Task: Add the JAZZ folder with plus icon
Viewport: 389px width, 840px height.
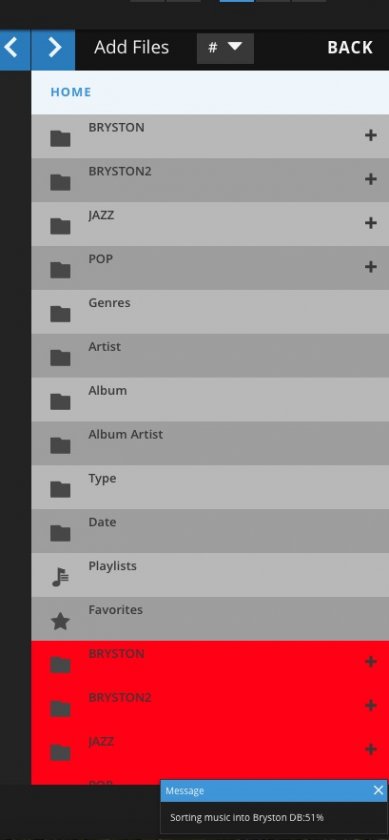Action: point(370,223)
